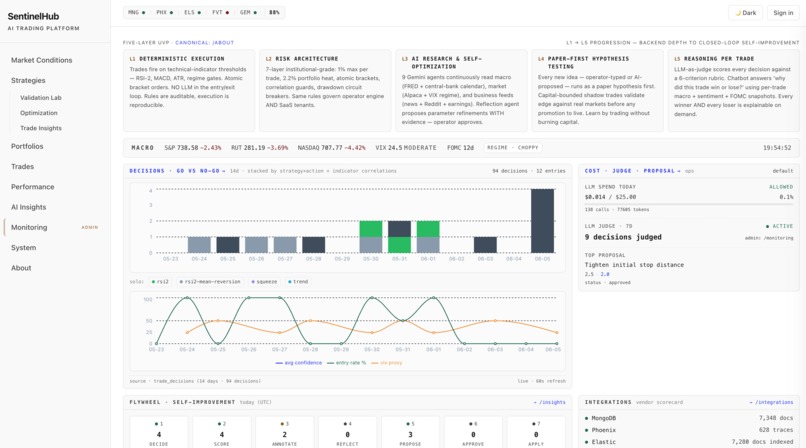
Task: Click the REGIME CHOPPY badge
Action: point(513,147)
